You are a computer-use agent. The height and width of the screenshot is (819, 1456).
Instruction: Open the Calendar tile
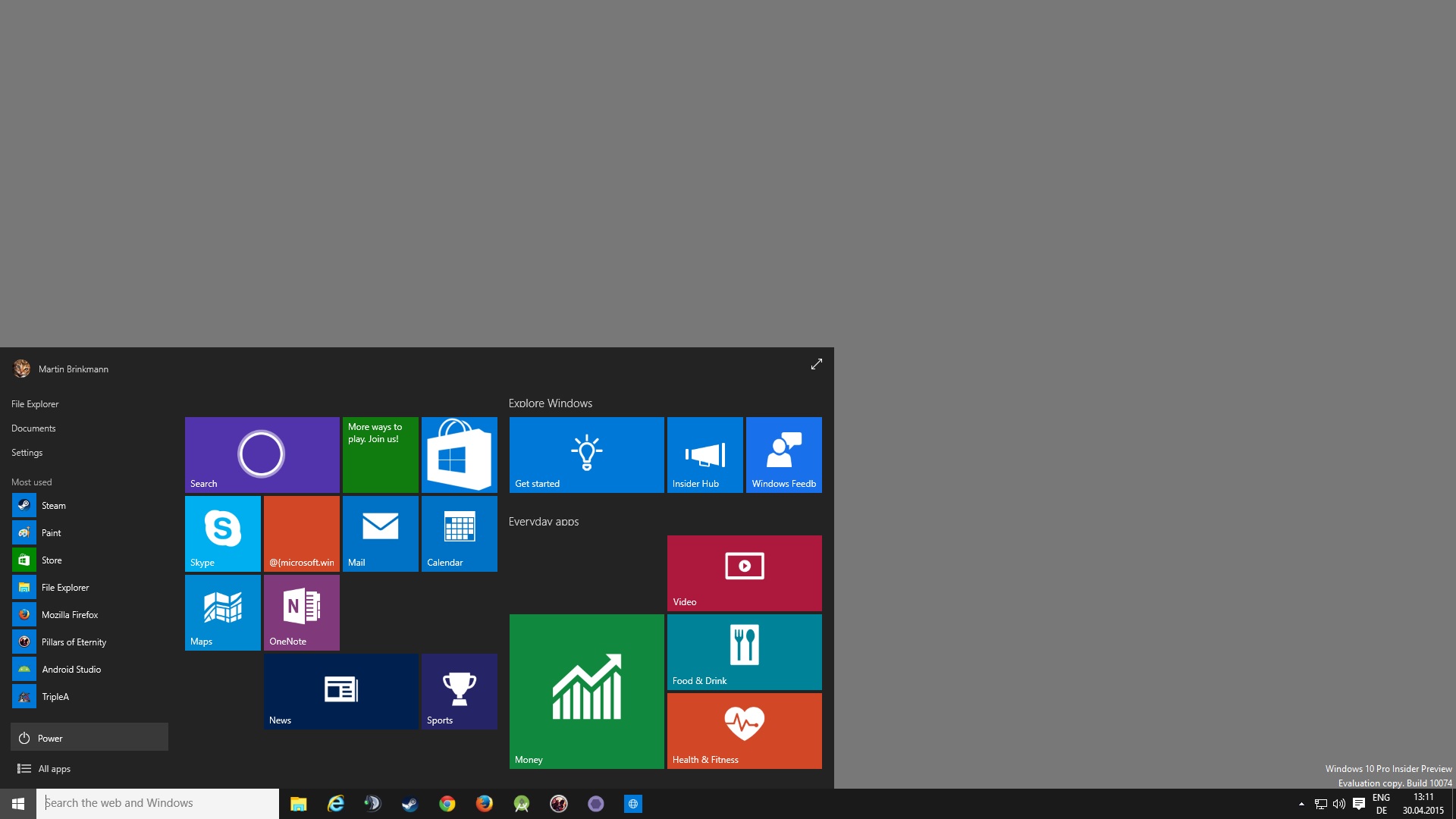pos(459,533)
